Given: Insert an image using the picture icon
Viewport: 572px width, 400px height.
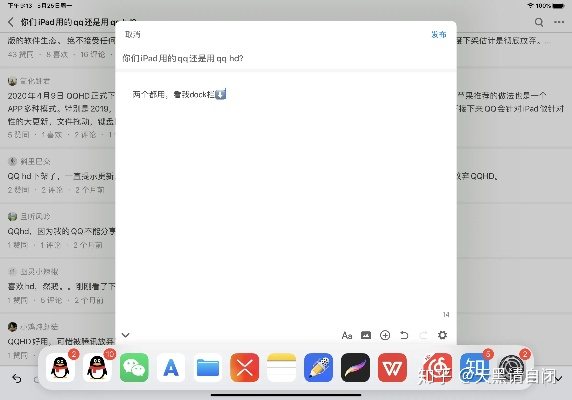Looking at the screenshot, I should (x=366, y=335).
